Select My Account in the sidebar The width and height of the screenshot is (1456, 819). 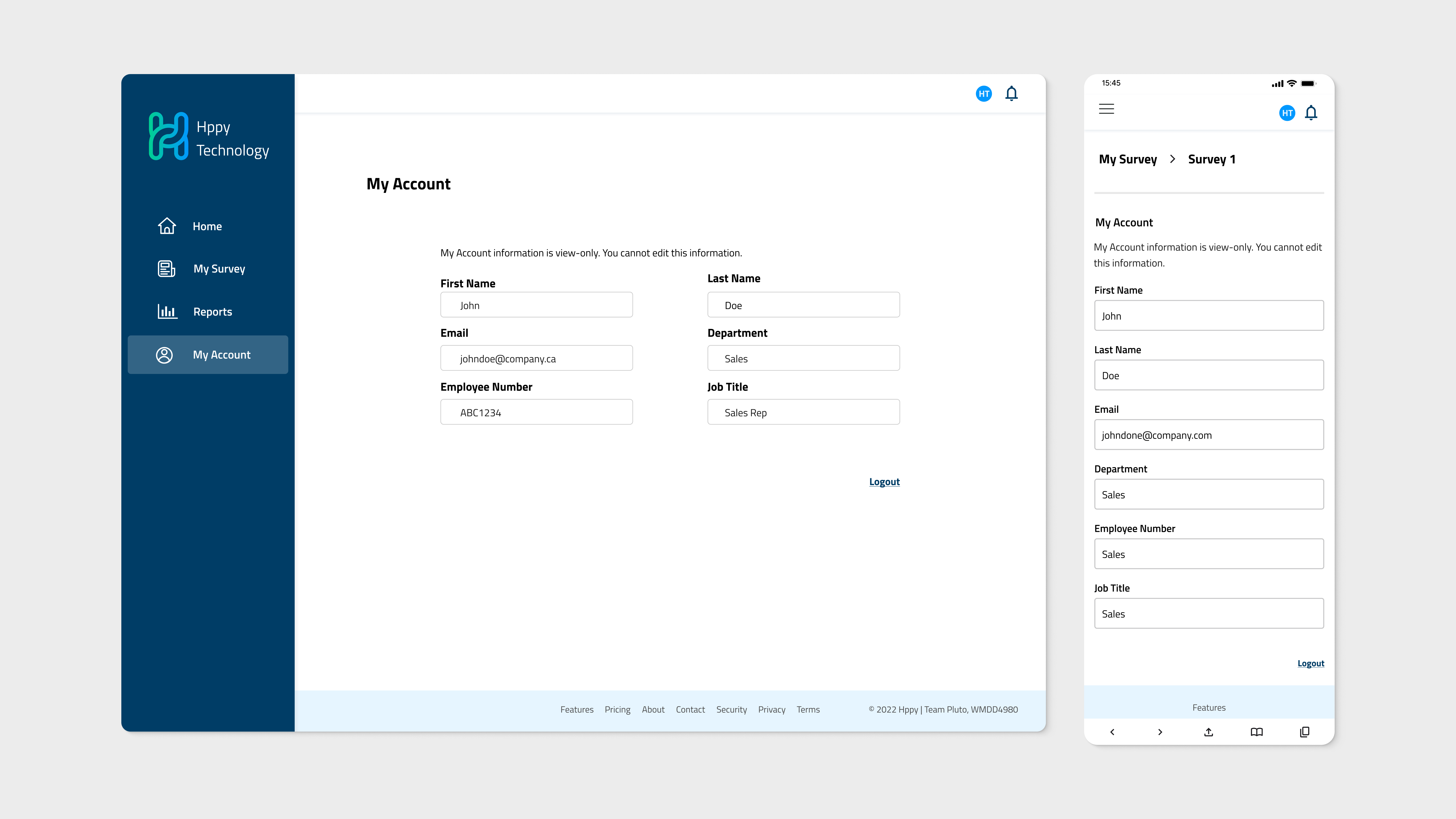coord(208,355)
